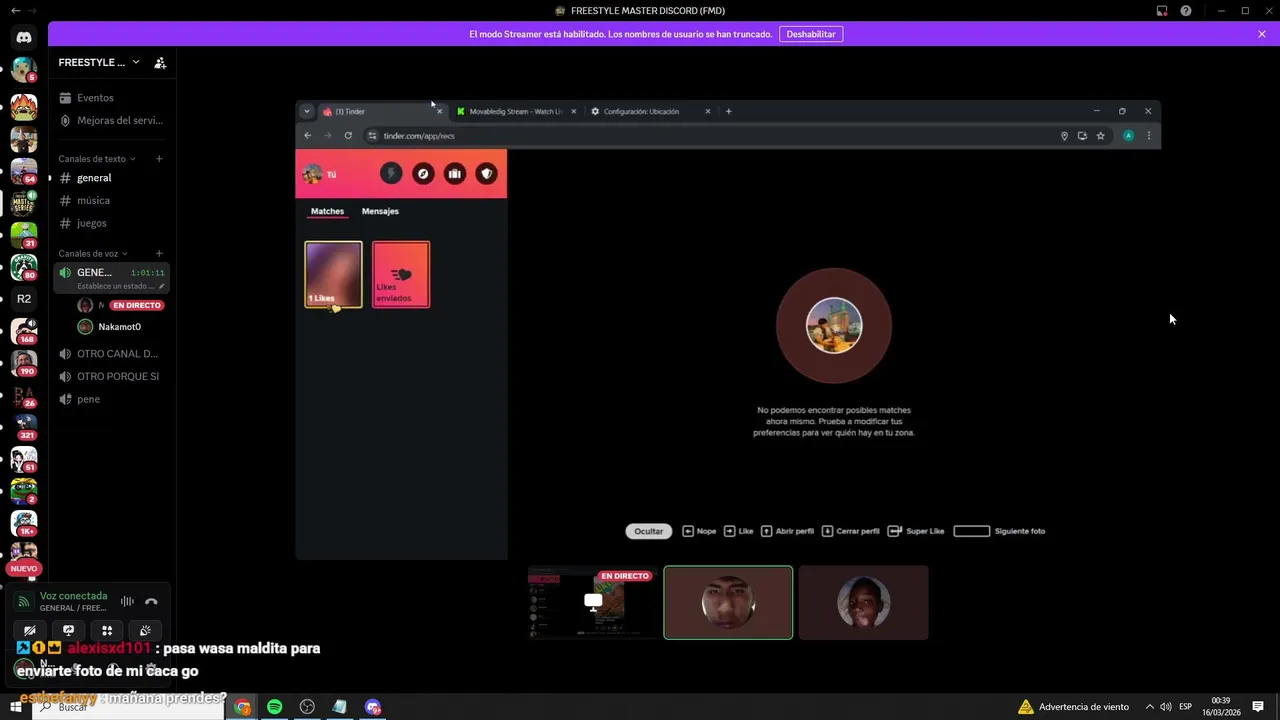Open the Tú profile in Tinder
Viewport: 1280px width, 720px height.
(320, 174)
